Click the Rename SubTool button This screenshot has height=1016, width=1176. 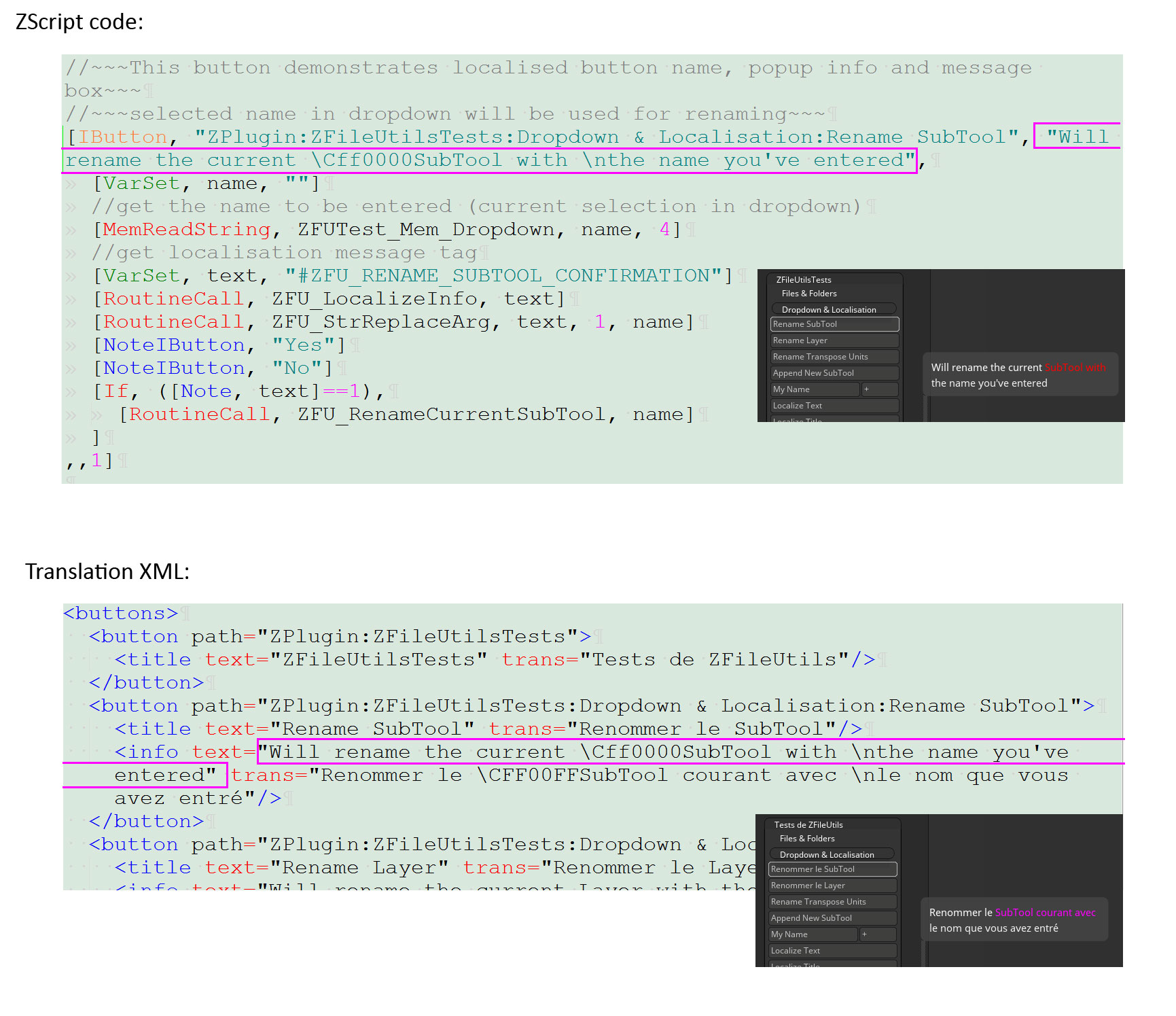(834, 324)
